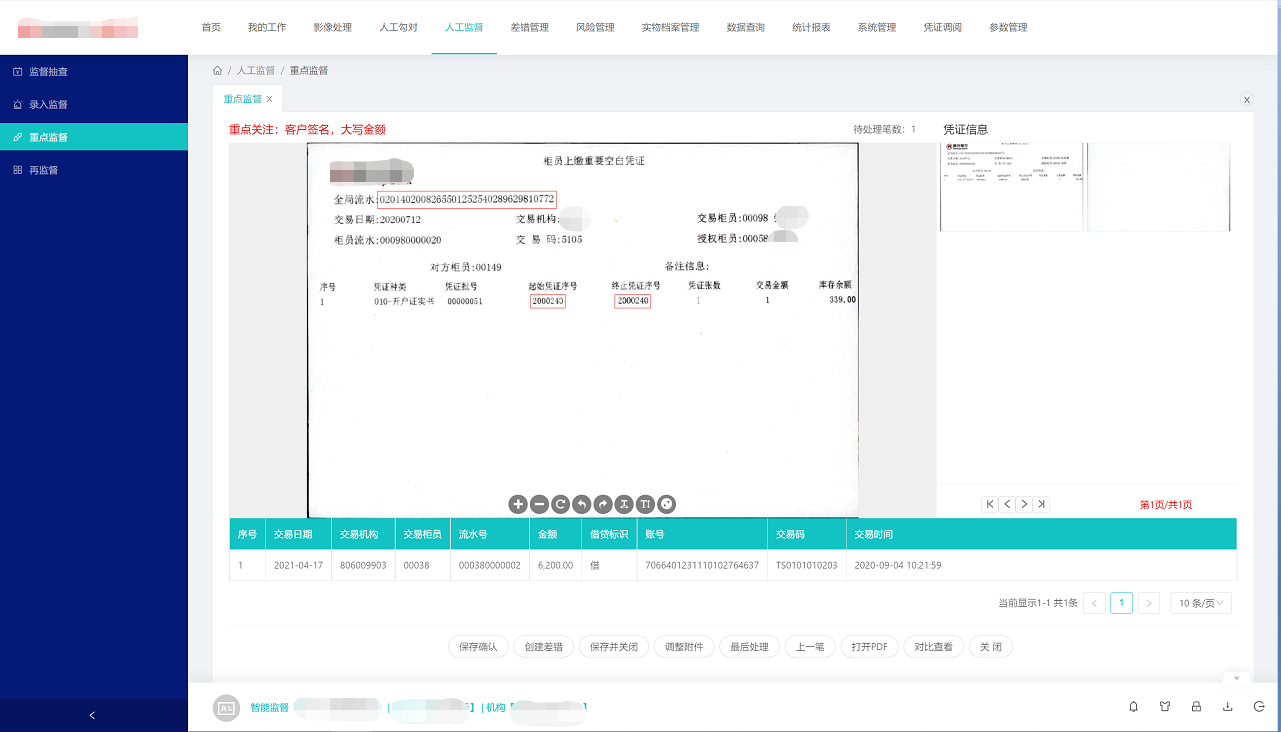
Task: Zoom in the voucher image with plus icon
Action: click(517, 504)
